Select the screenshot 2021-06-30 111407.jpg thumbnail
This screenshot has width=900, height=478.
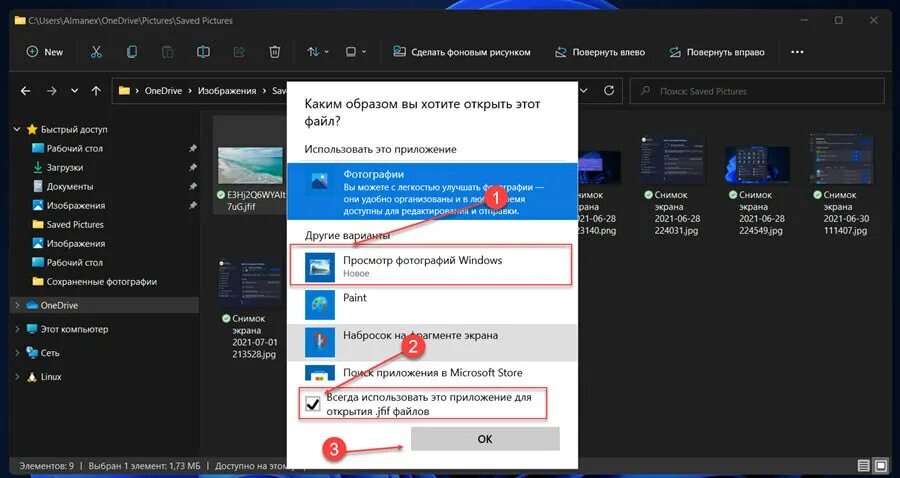(x=841, y=159)
